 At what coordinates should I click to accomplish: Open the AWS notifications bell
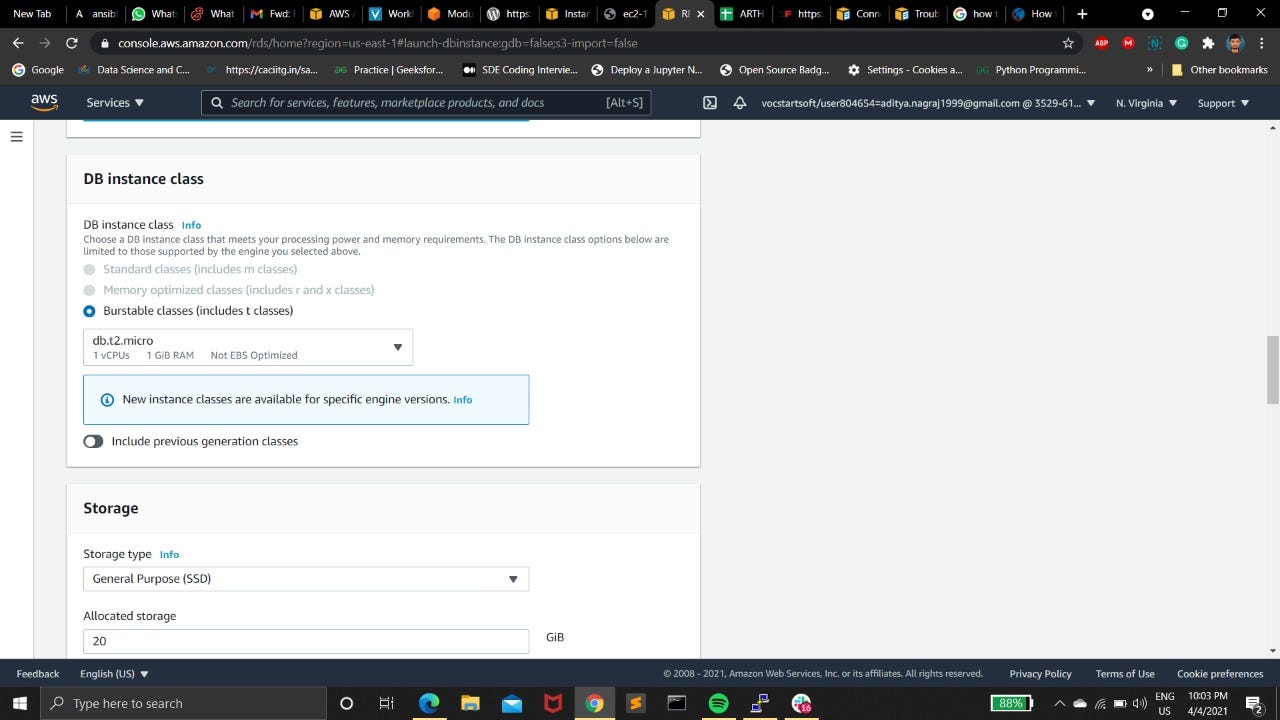click(x=740, y=103)
